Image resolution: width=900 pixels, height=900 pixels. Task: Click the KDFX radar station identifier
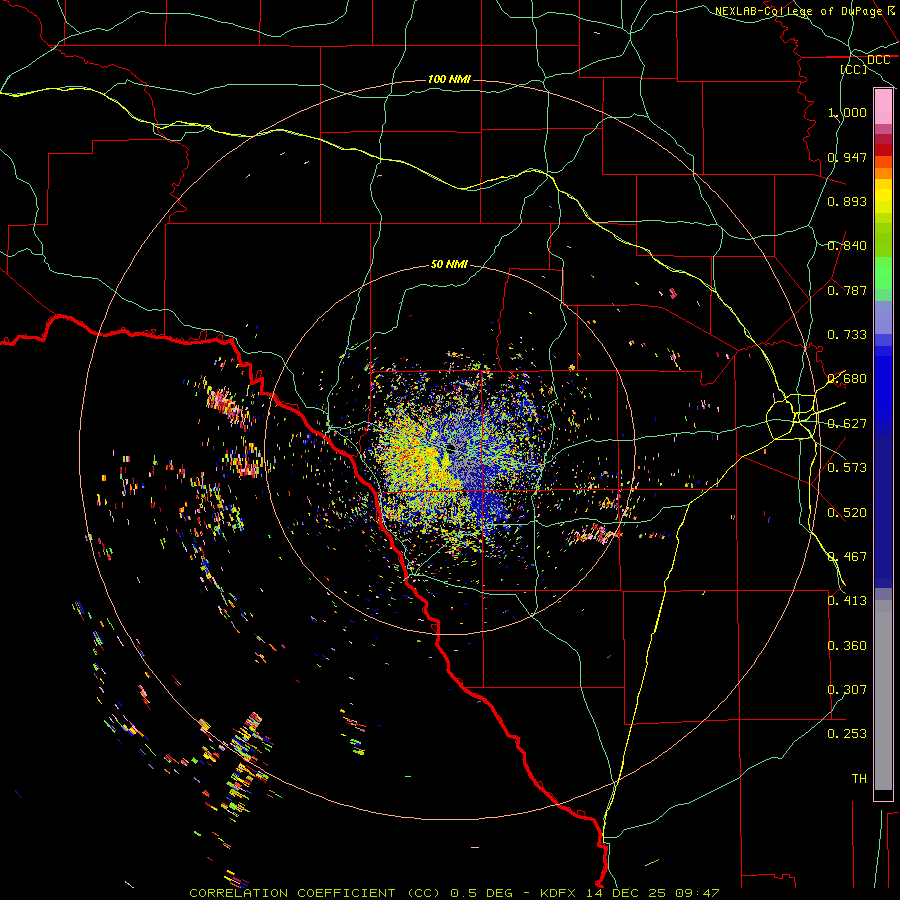(x=560, y=893)
